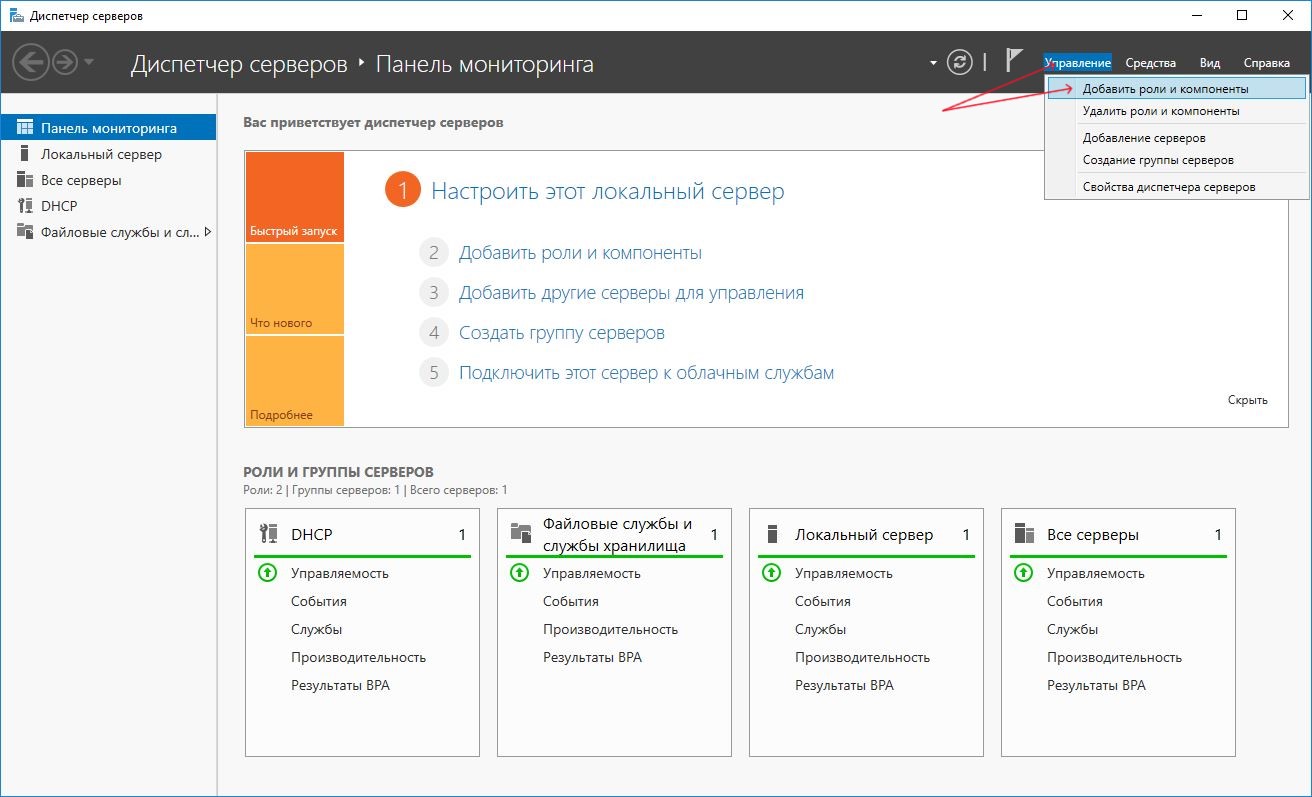Screen dimensions: 1312x797
Task: Click the refresh dashboard icon
Action: coord(959,62)
